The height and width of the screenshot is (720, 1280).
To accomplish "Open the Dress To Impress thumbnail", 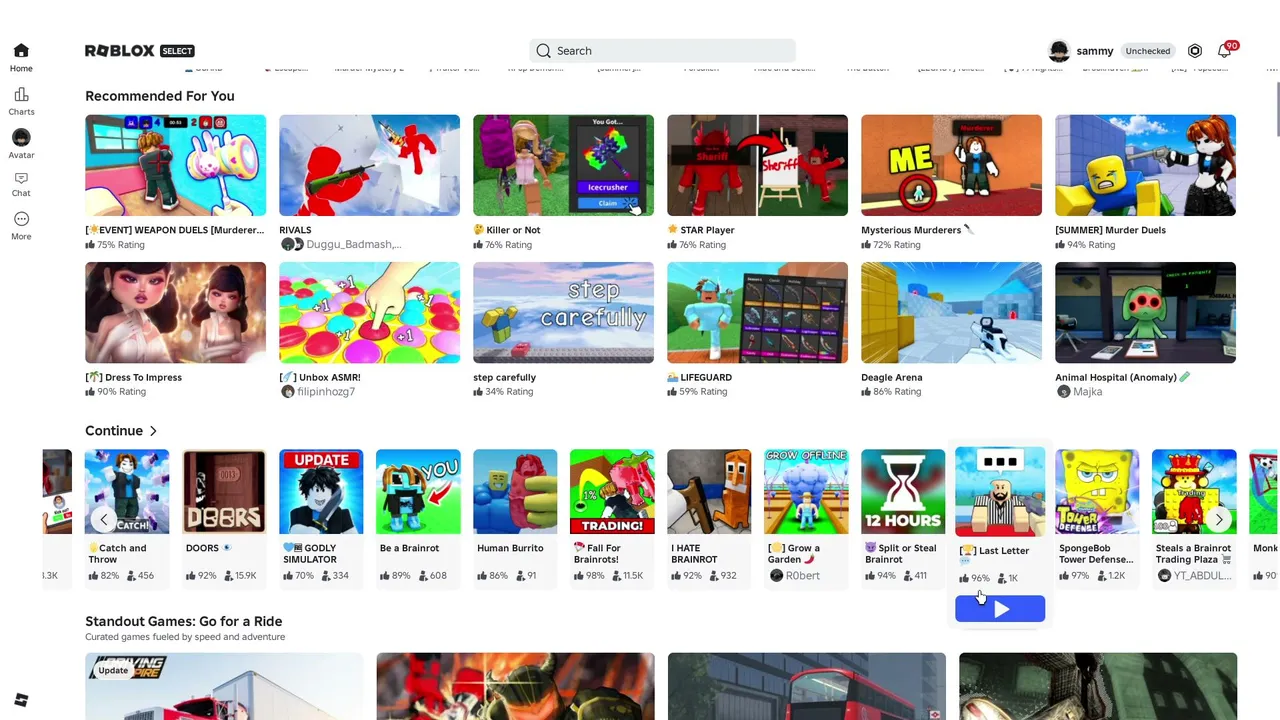I will click(176, 313).
